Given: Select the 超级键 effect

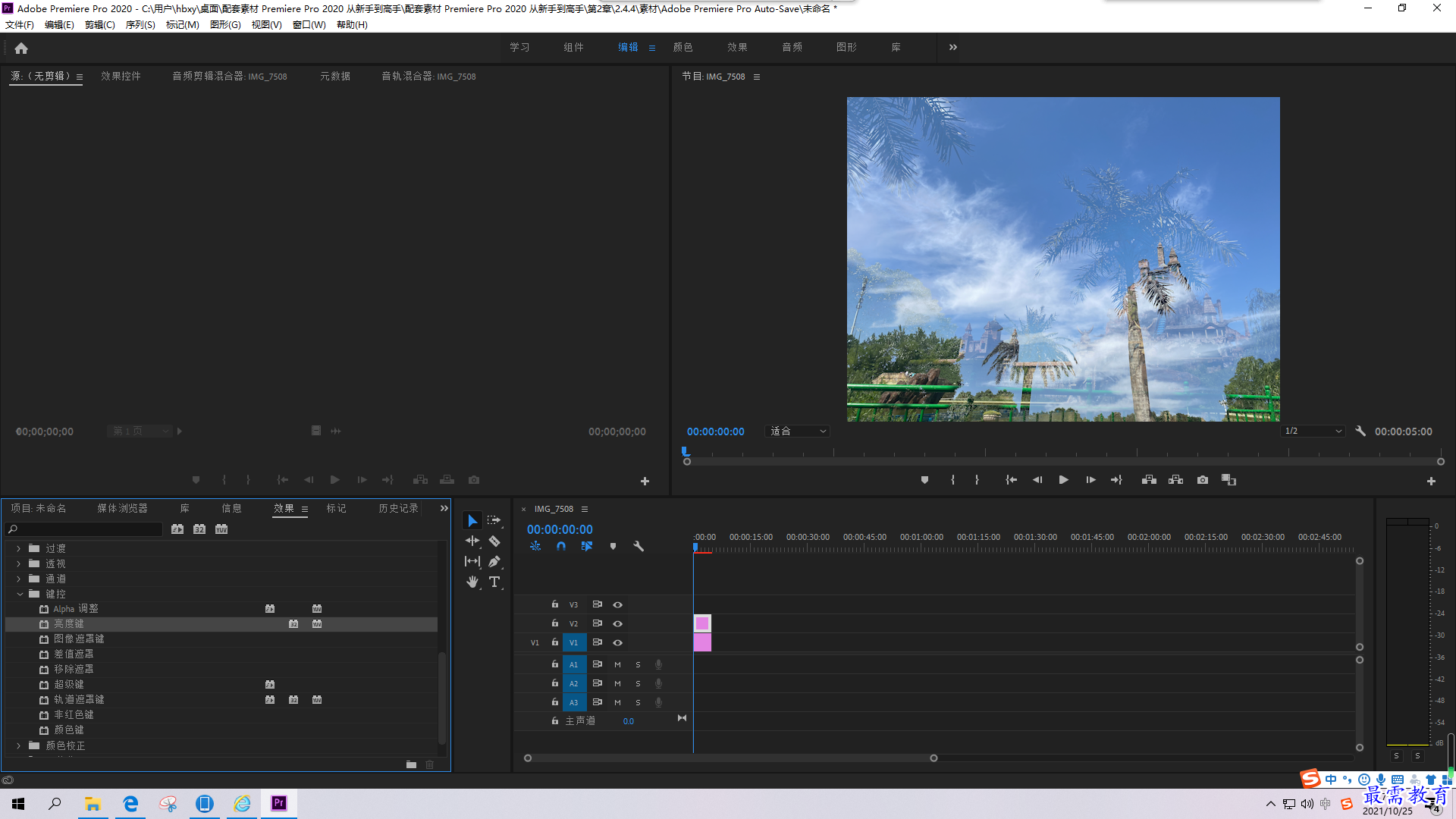Looking at the screenshot, I should click(69, 684).
